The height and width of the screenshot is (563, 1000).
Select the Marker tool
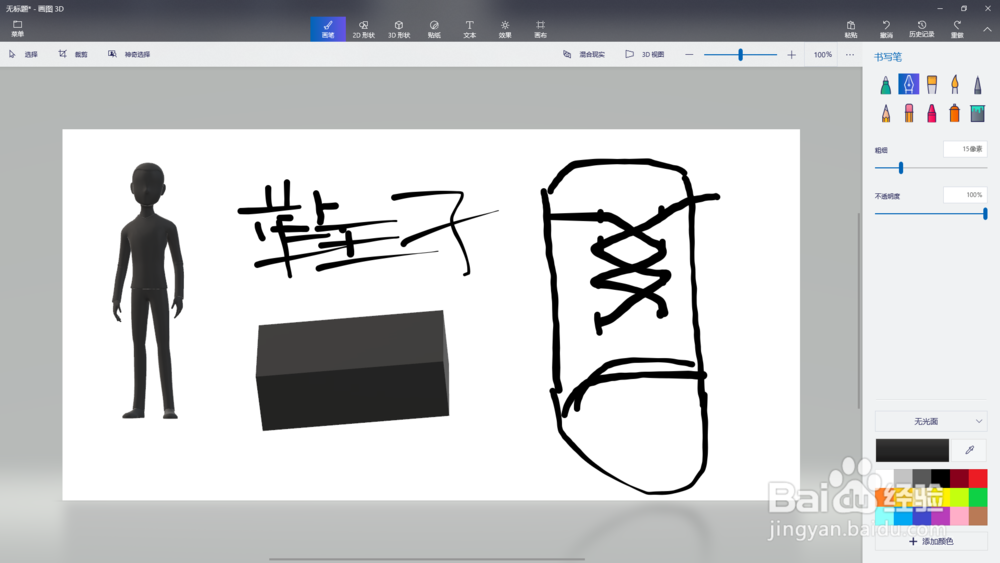point(885,84)
